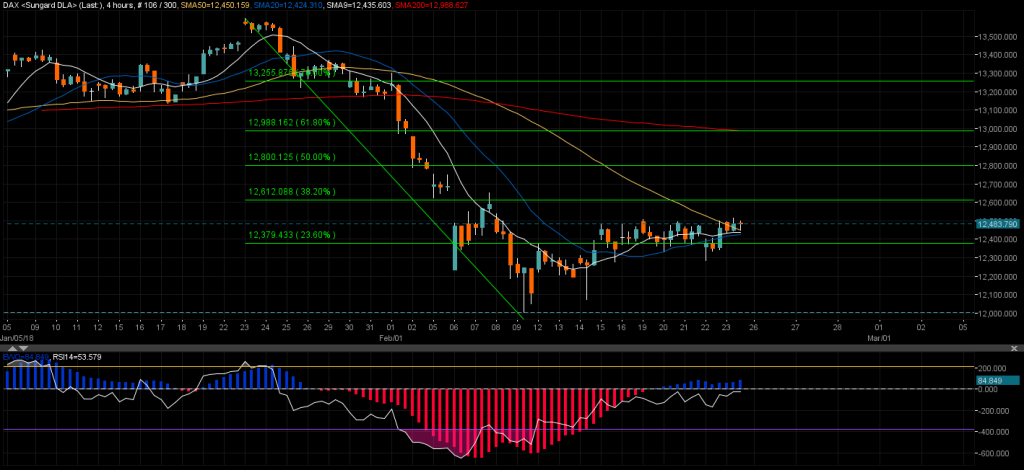Click the Mar/01 date axis label
Viewport: 1024px width, 470px height.
878,339
